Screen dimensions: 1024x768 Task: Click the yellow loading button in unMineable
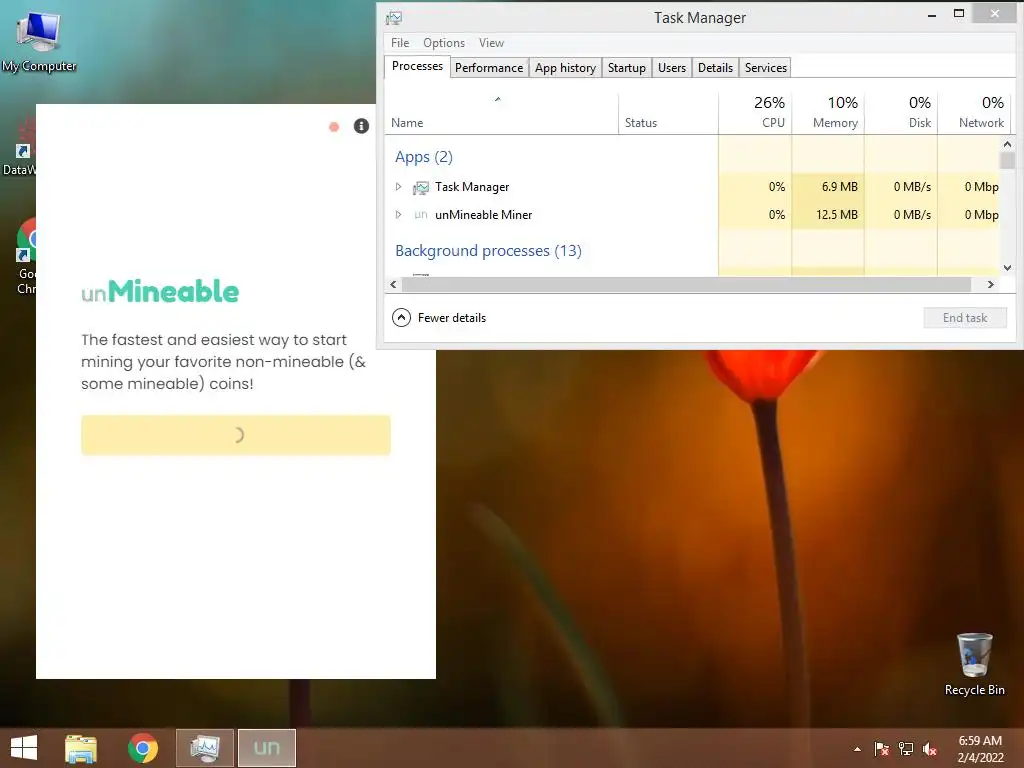(236, 435)
